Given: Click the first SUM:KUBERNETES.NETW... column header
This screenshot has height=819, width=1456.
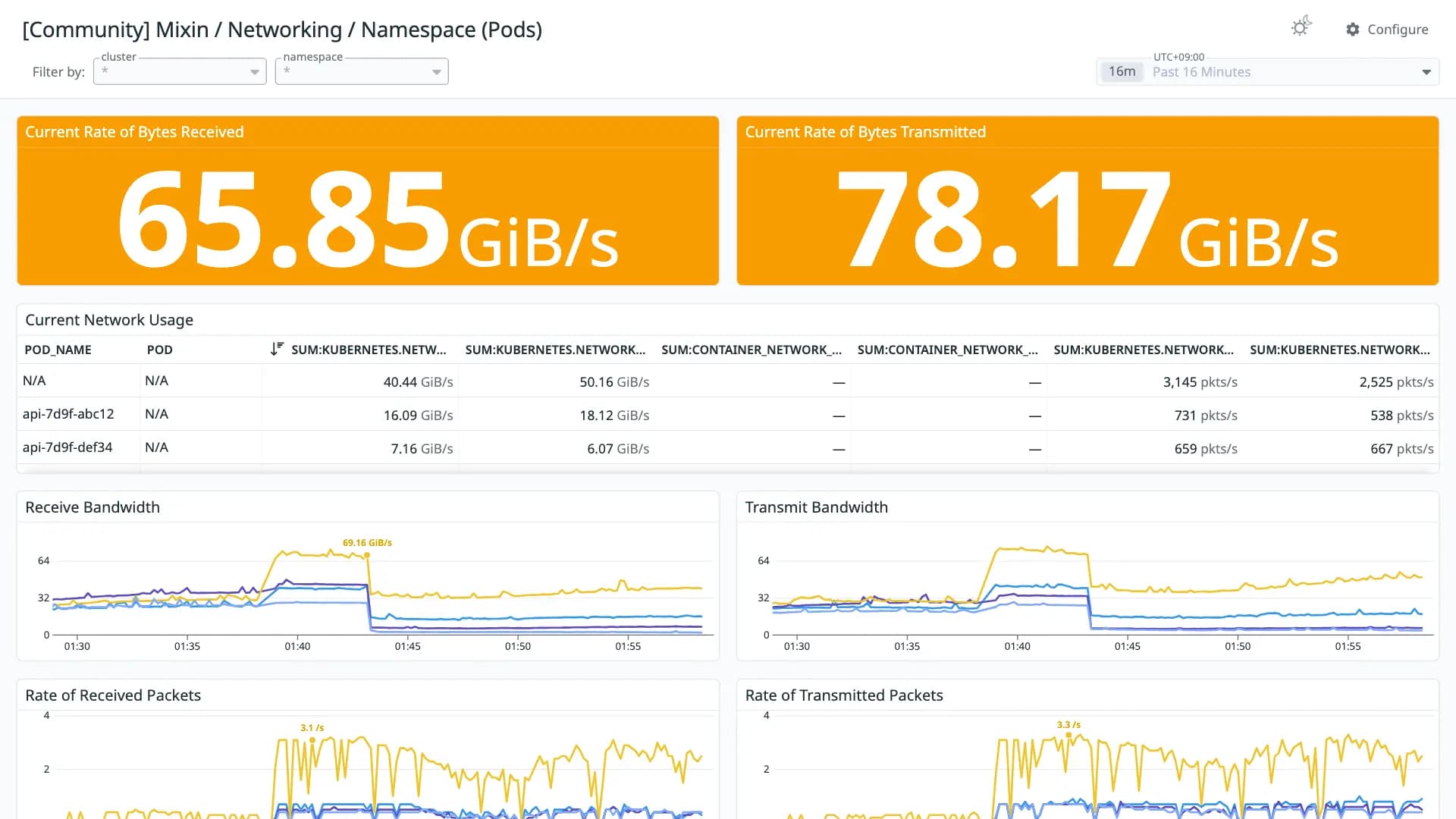Looking at the screenshot, I should (369, 350).
